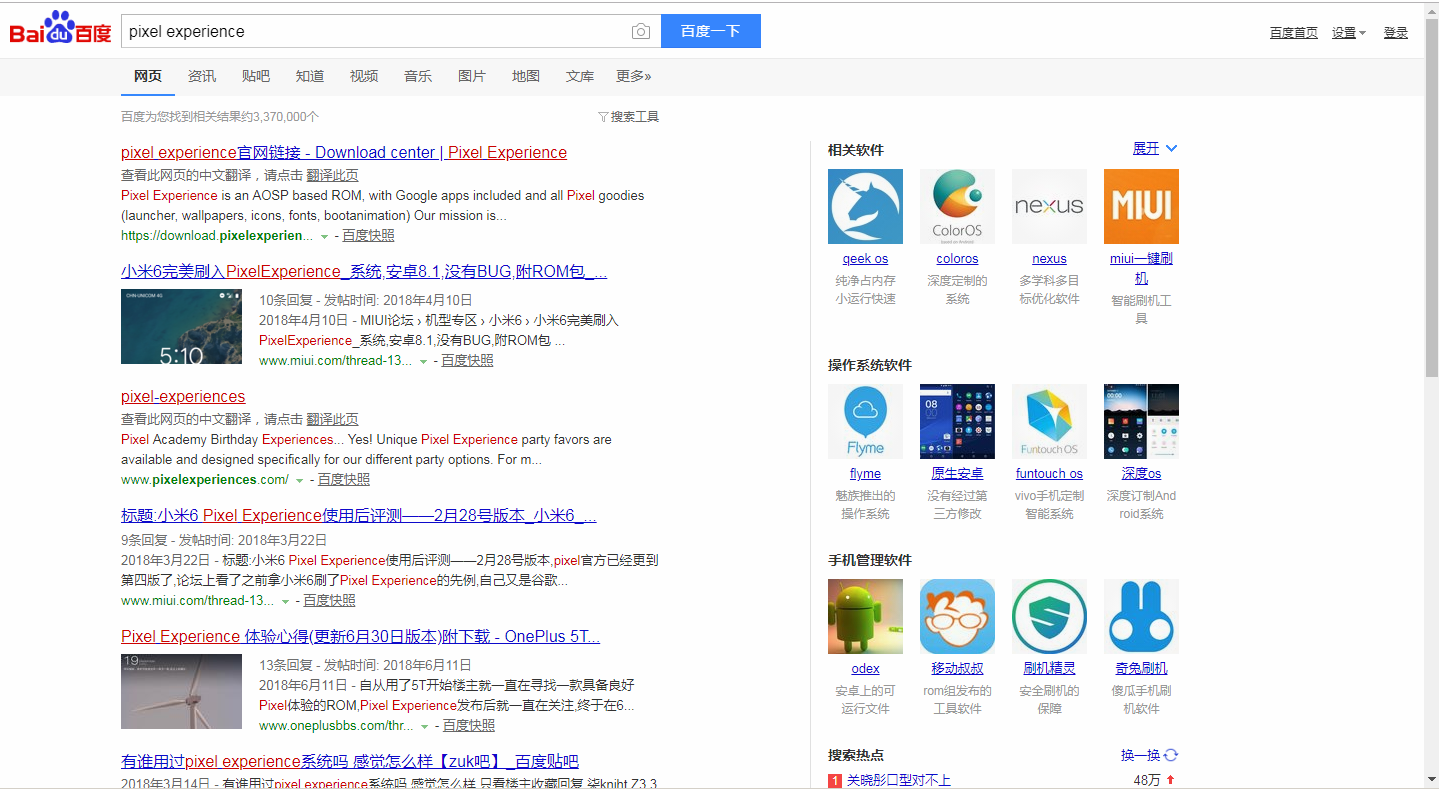Open 小米6完美刷入PixelExperience result title
1439x790 pixels.
point(364,271)
